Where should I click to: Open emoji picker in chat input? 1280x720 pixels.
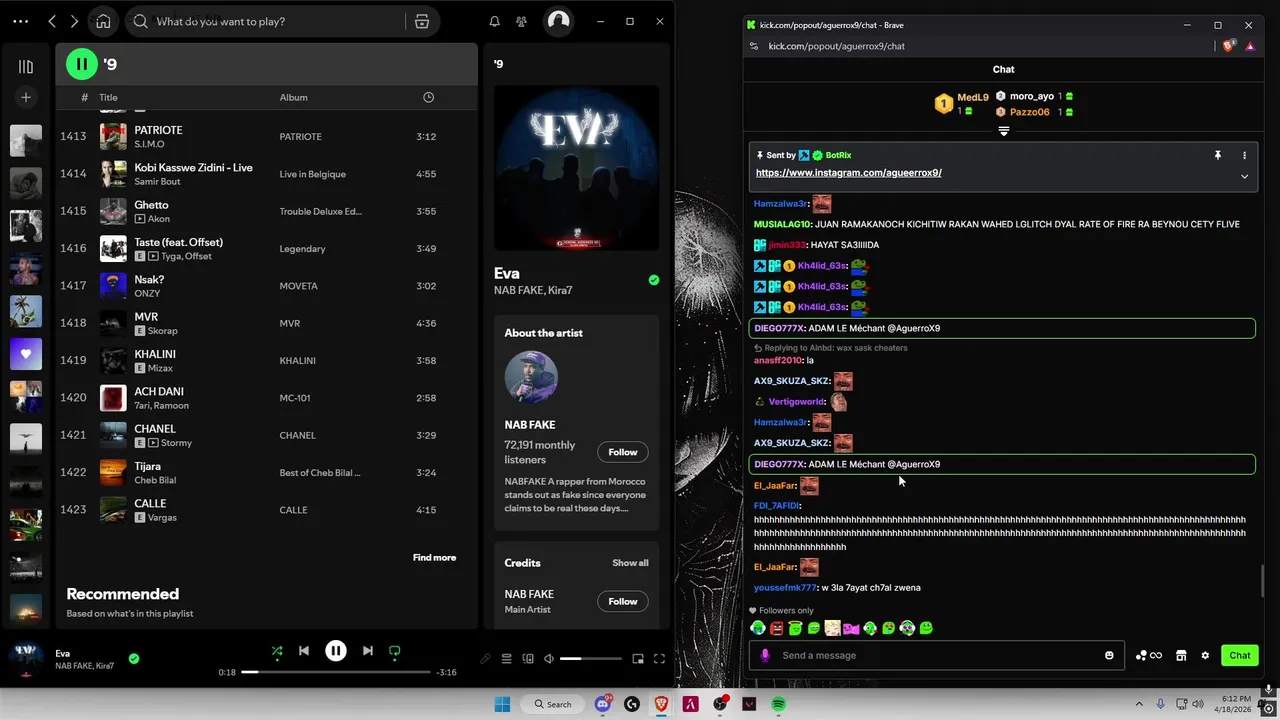pyautogui.click(x=1109, y=655)
